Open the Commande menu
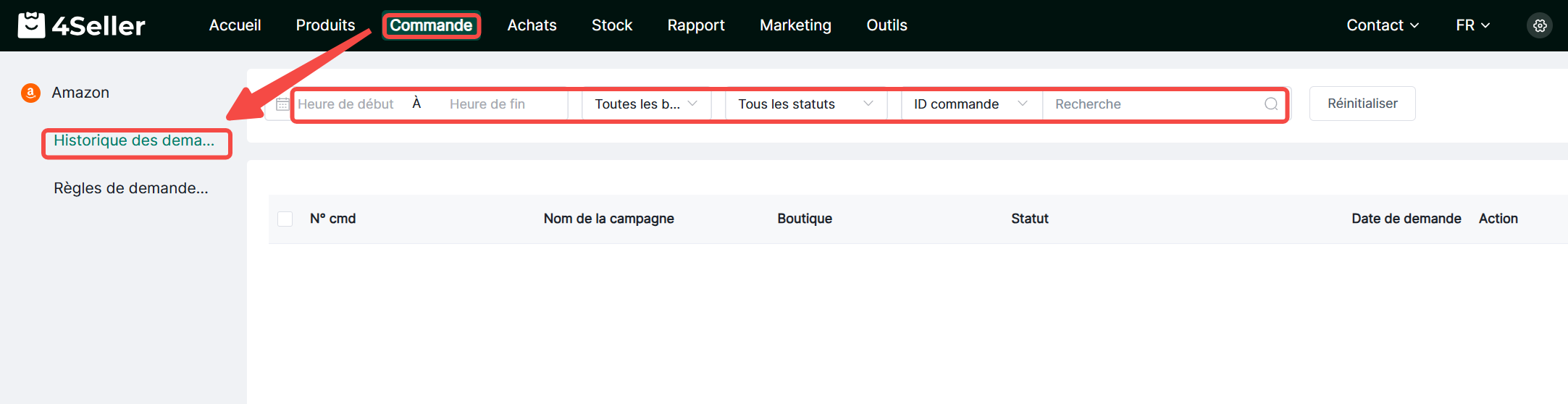Screen dimensions: 1568x404 [x=431, y=25]
